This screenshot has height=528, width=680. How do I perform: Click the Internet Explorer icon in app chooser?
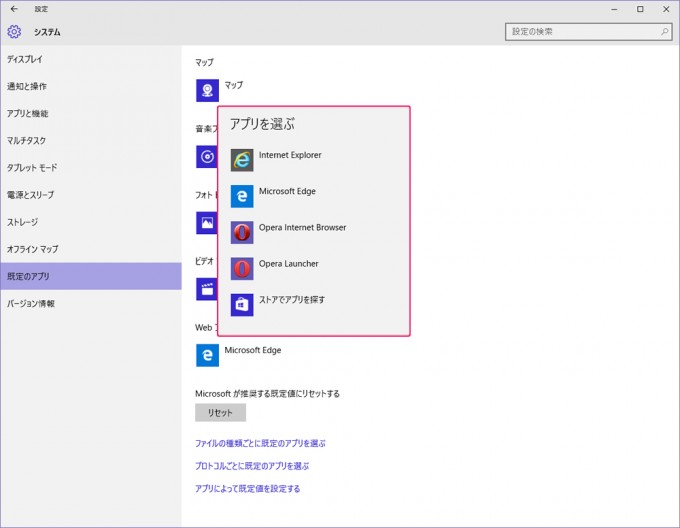tap(242, 160)
